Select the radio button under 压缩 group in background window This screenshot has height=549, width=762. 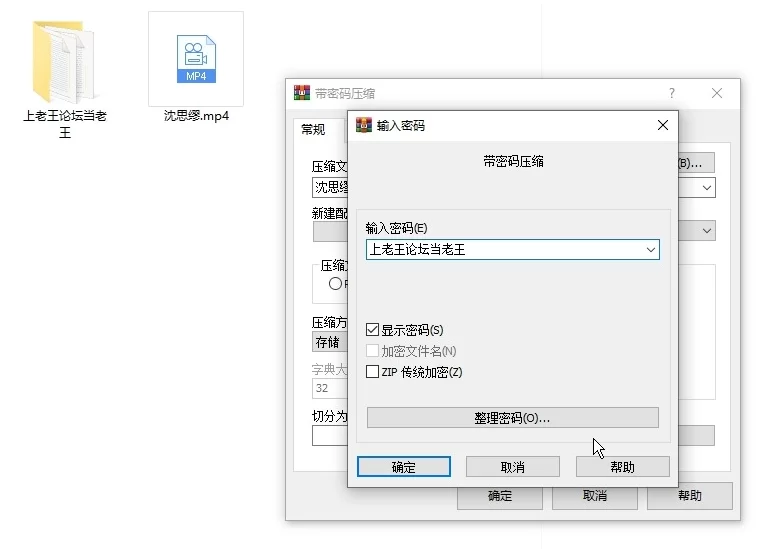(x=335, y=284)
